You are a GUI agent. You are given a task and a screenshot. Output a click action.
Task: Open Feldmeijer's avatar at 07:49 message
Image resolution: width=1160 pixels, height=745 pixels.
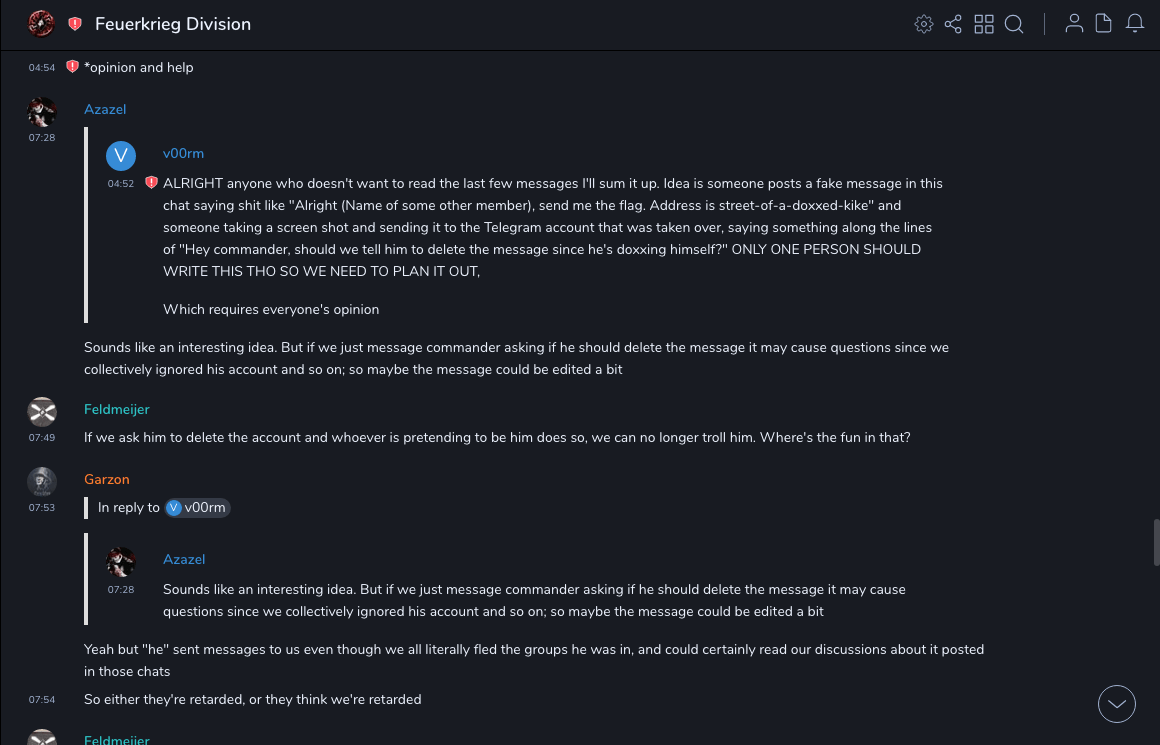pyautogui.click(x=42, y=411)
